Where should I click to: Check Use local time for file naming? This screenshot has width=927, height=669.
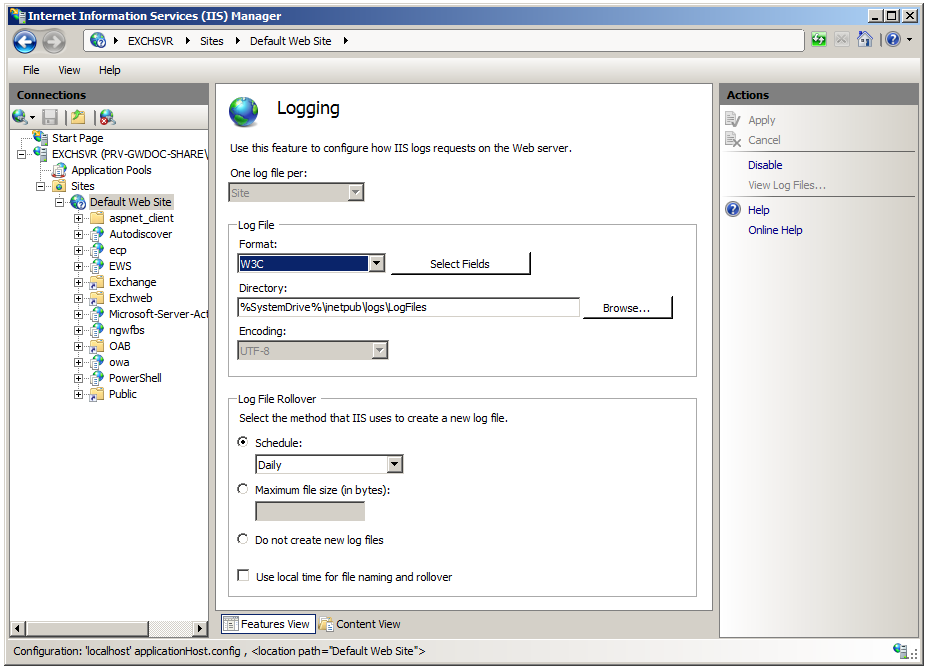(x=243, y=575)
